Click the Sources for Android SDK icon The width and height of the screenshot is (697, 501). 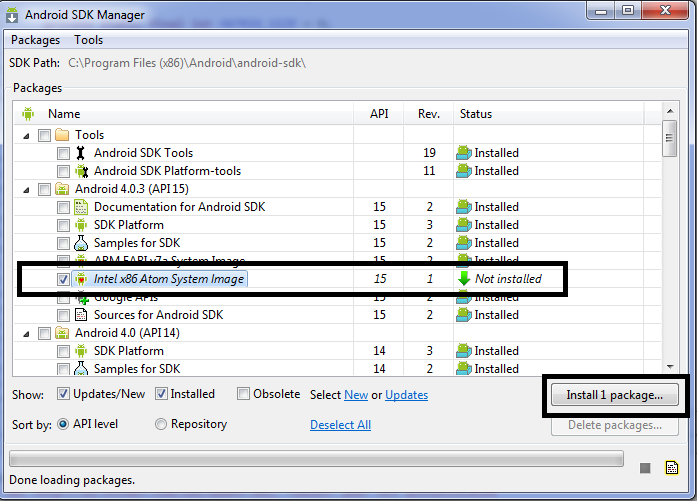tap(81, 315)
